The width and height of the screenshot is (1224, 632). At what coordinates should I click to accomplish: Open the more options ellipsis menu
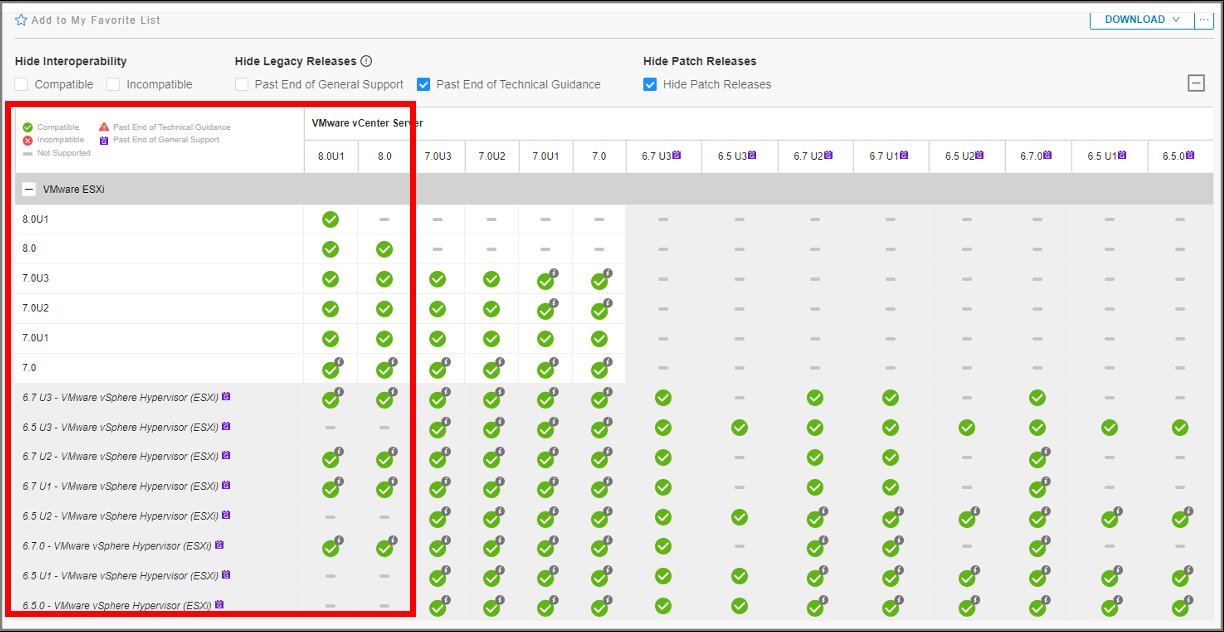click(x=1204, y=19)
